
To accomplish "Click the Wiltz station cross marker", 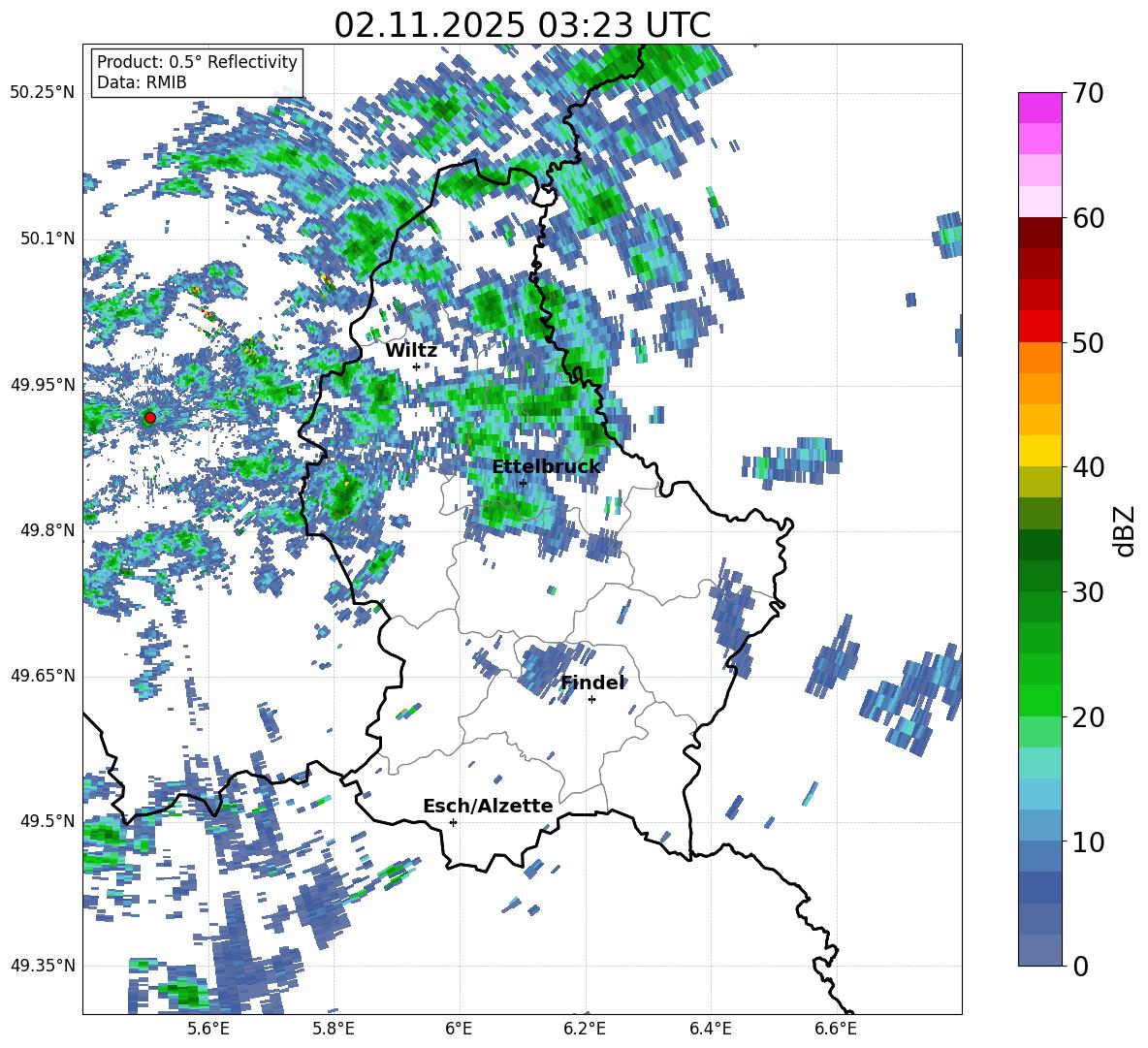I will click(416, 366).
